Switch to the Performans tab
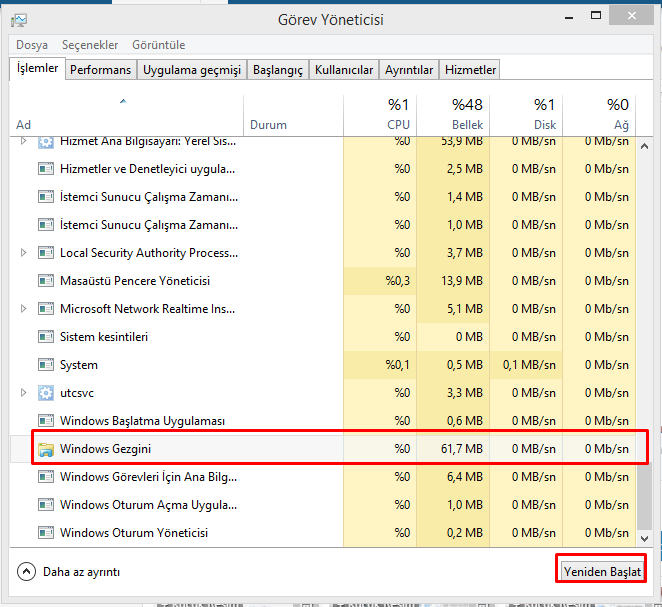This screenshot has height=607, width=662. point(100,70)
